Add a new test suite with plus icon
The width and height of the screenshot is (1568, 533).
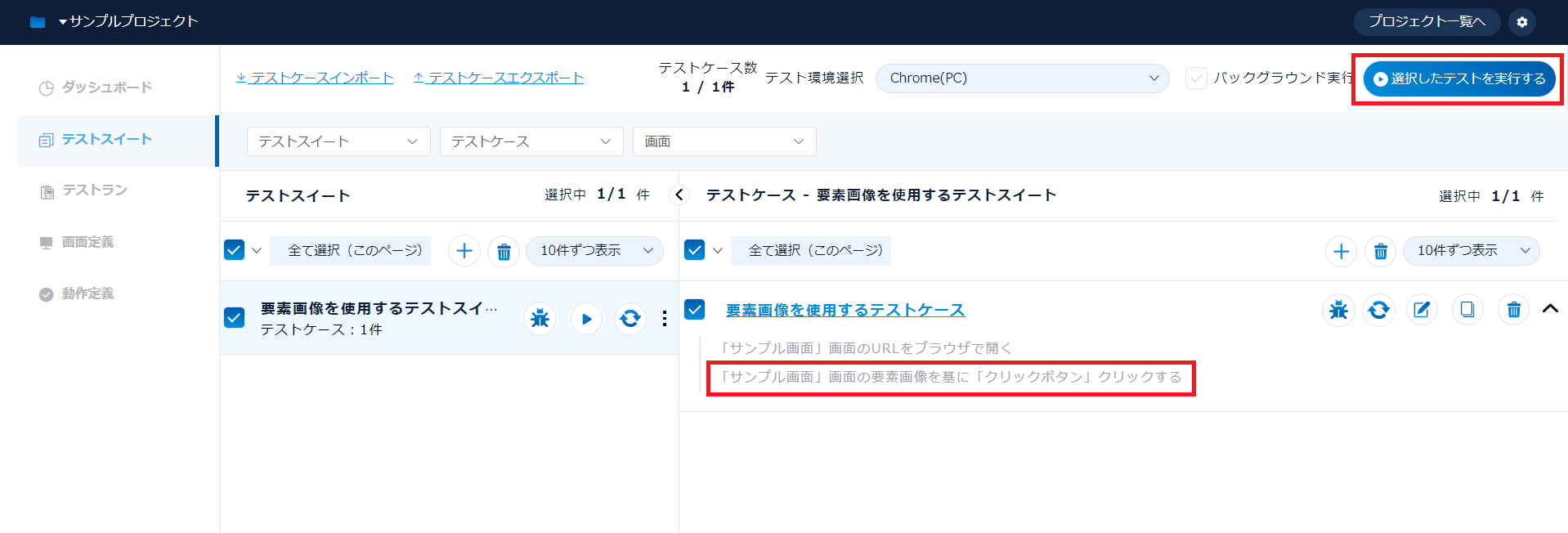pos(464,251)
